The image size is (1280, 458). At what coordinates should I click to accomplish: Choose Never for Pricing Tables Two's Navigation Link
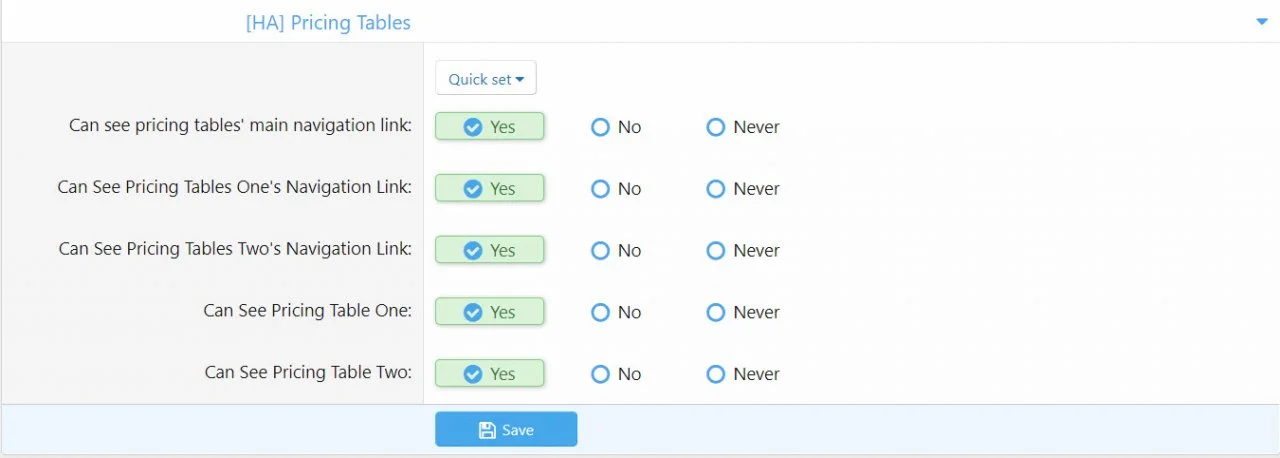[715, 251]
